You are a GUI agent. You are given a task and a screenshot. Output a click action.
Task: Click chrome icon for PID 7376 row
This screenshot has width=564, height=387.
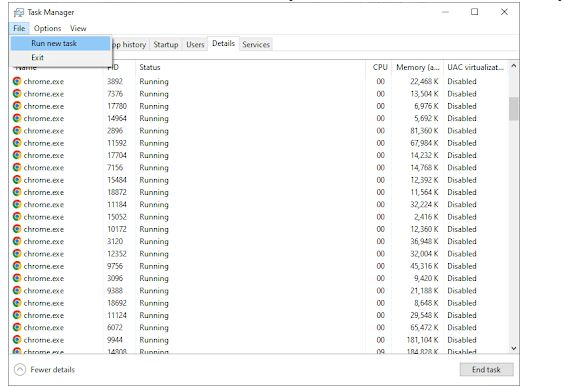click(x=17, y=94)
